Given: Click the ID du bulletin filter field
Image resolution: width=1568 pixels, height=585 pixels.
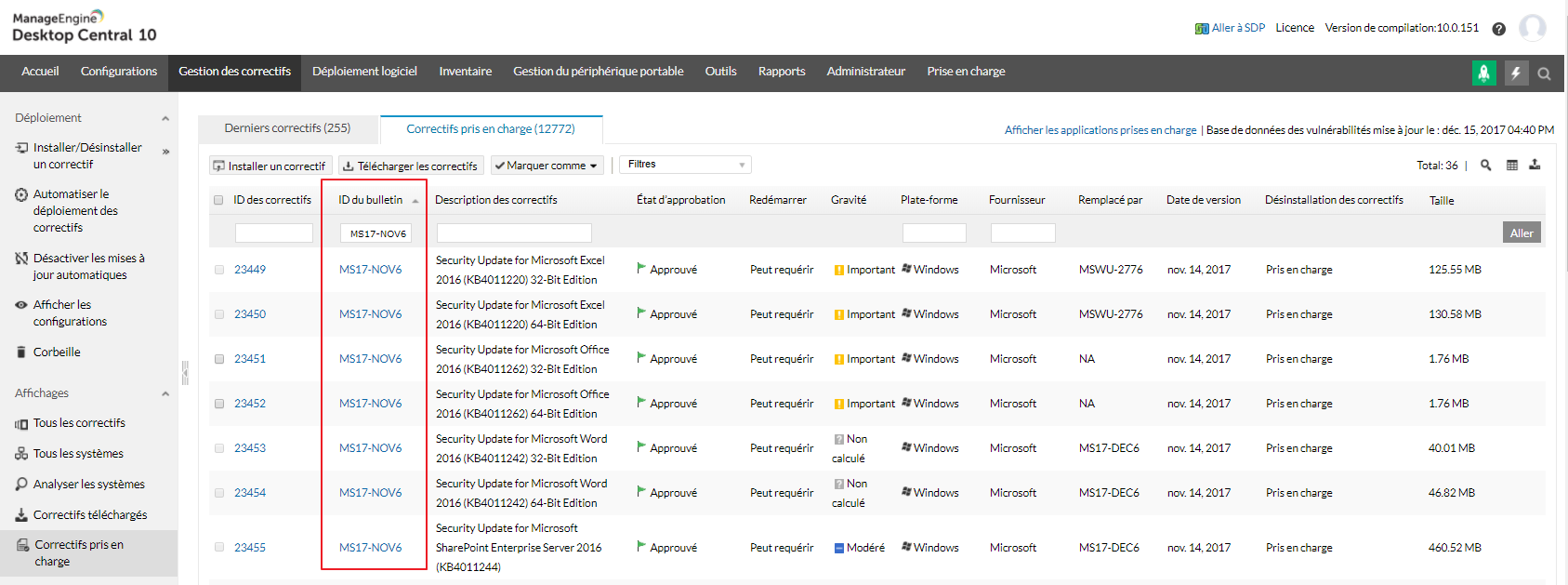Looking at the screenshot, I should [x=376, y=233].
